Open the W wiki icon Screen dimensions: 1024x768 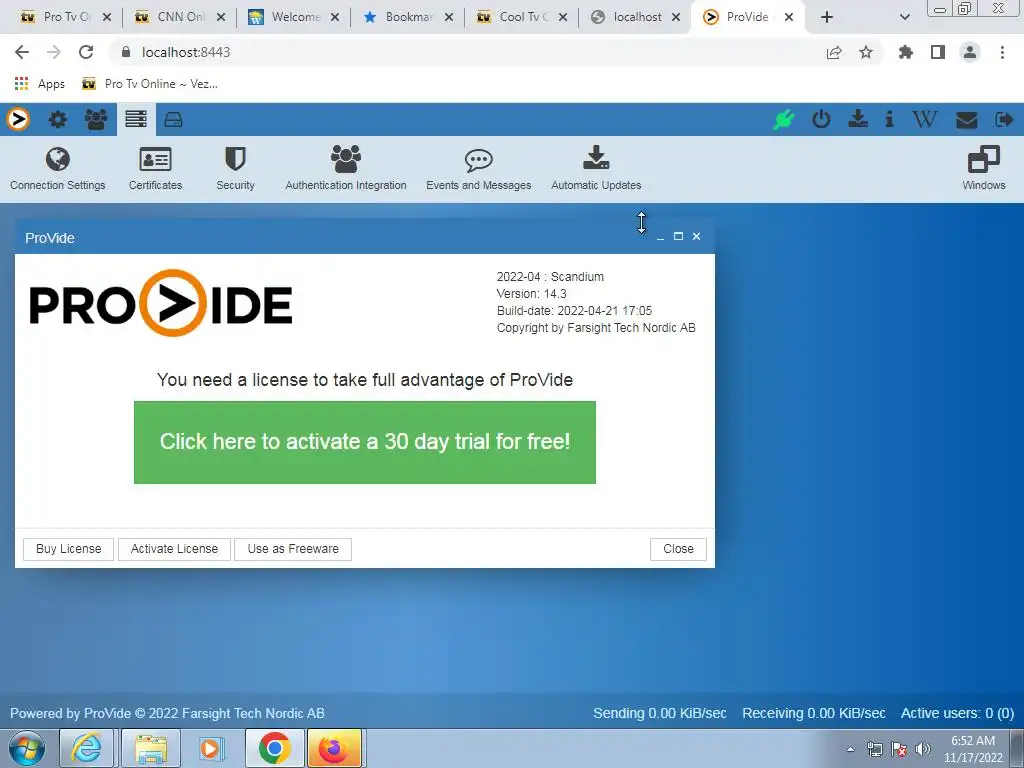point(924,120)
